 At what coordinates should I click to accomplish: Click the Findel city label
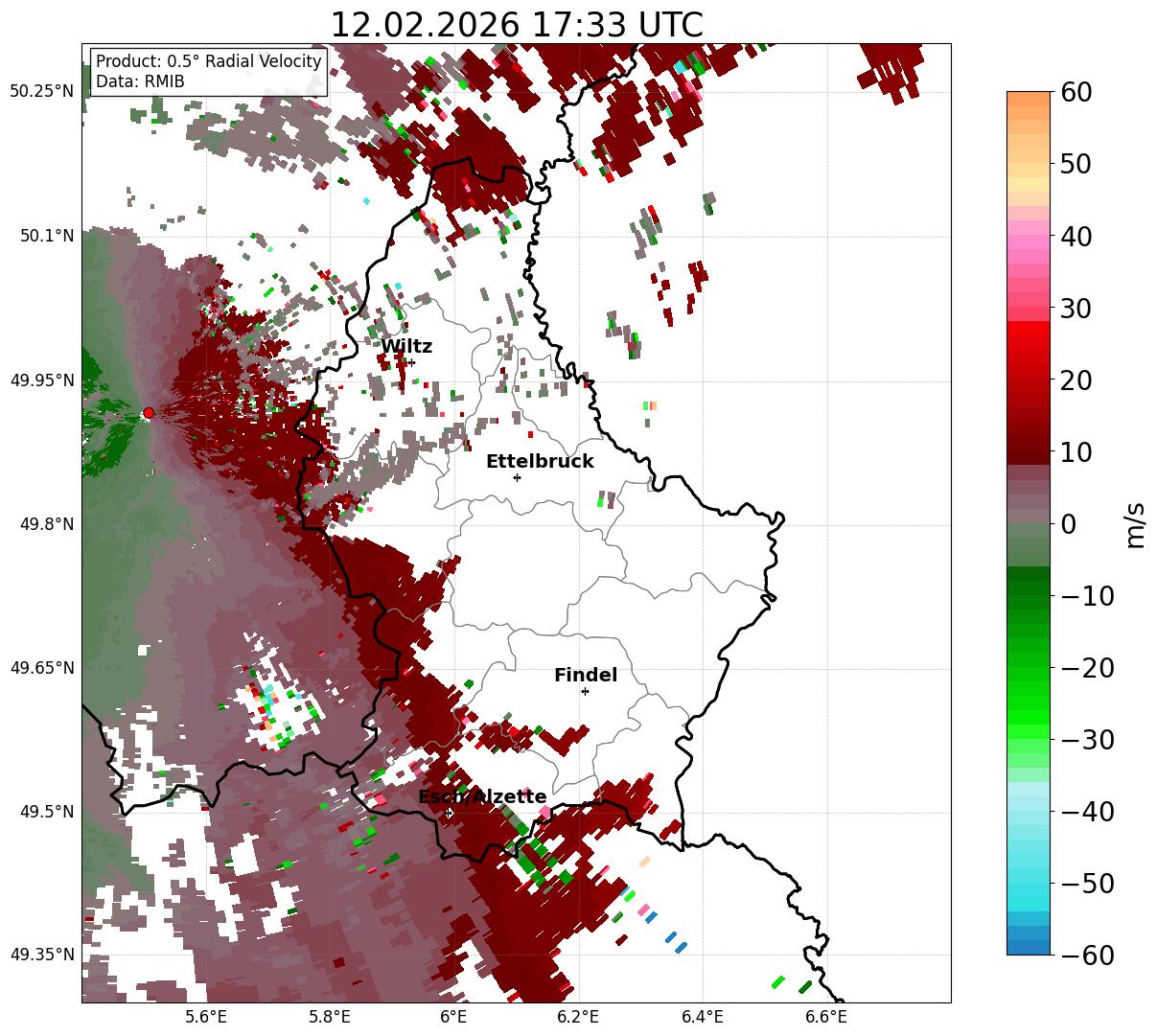click(x=586, y=675)
